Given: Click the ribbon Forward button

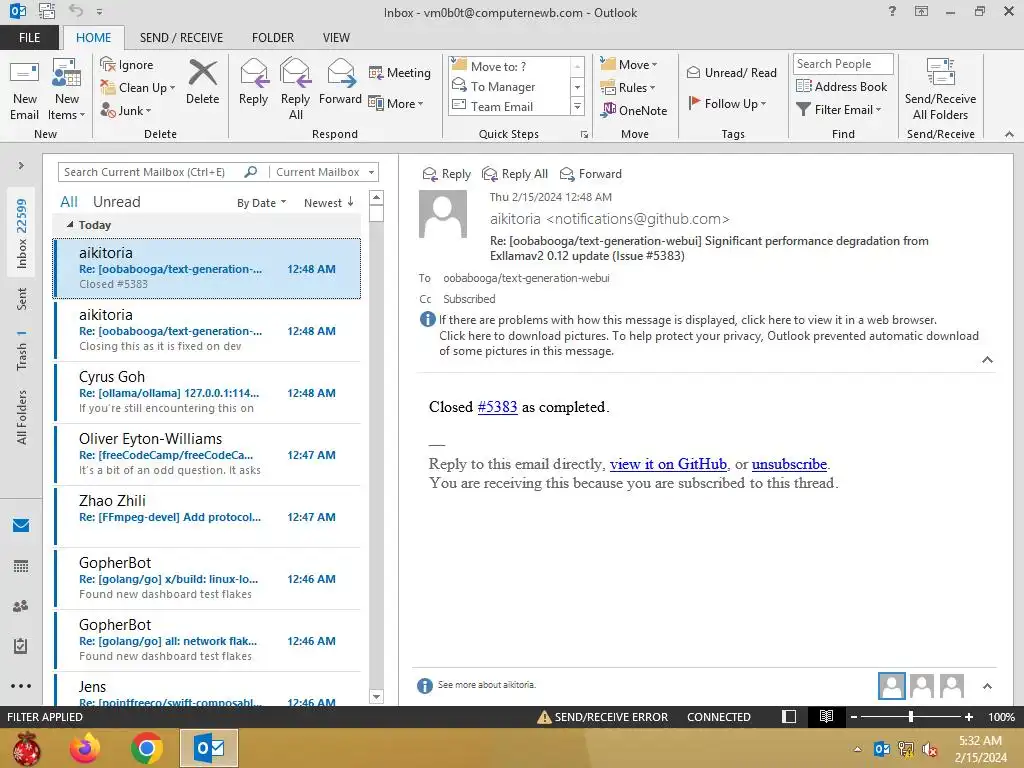Looking at the screenshot, I should [x=340, y=83].
